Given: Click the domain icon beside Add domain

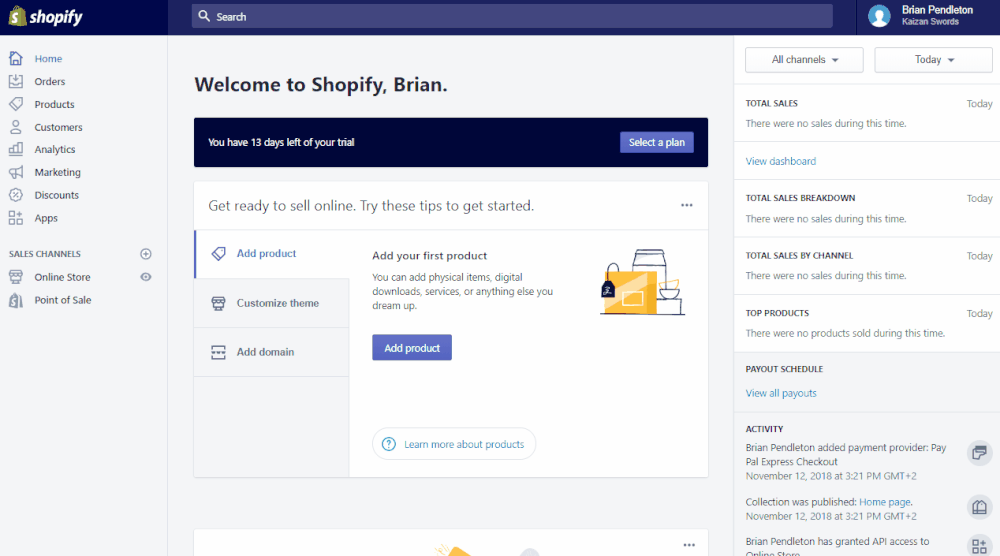Looking at the screenshot, I should [218, 352].
